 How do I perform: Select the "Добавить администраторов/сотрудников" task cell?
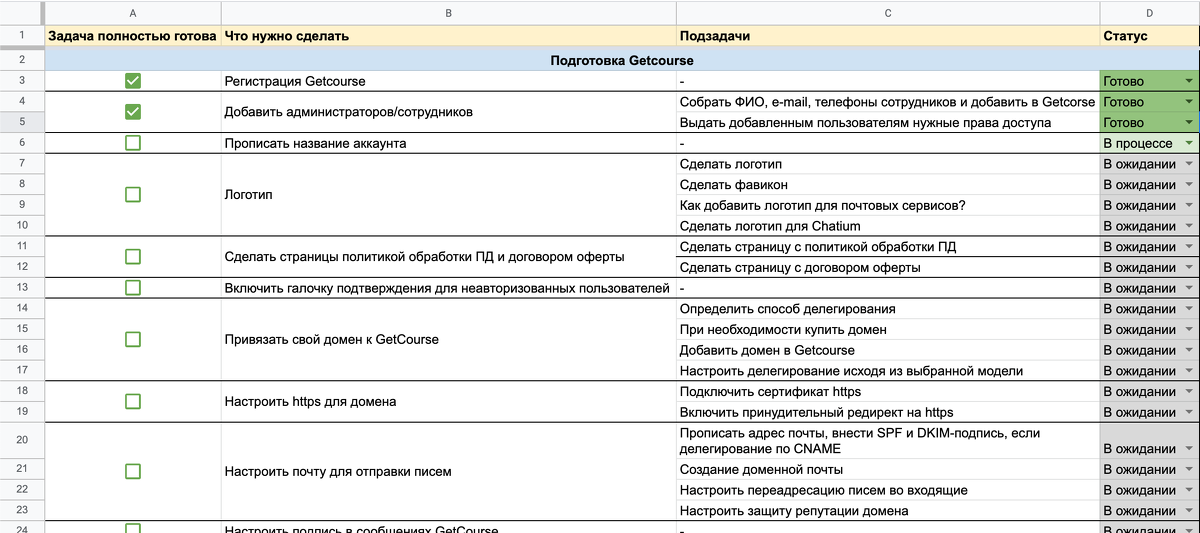[x=448, y=112]
